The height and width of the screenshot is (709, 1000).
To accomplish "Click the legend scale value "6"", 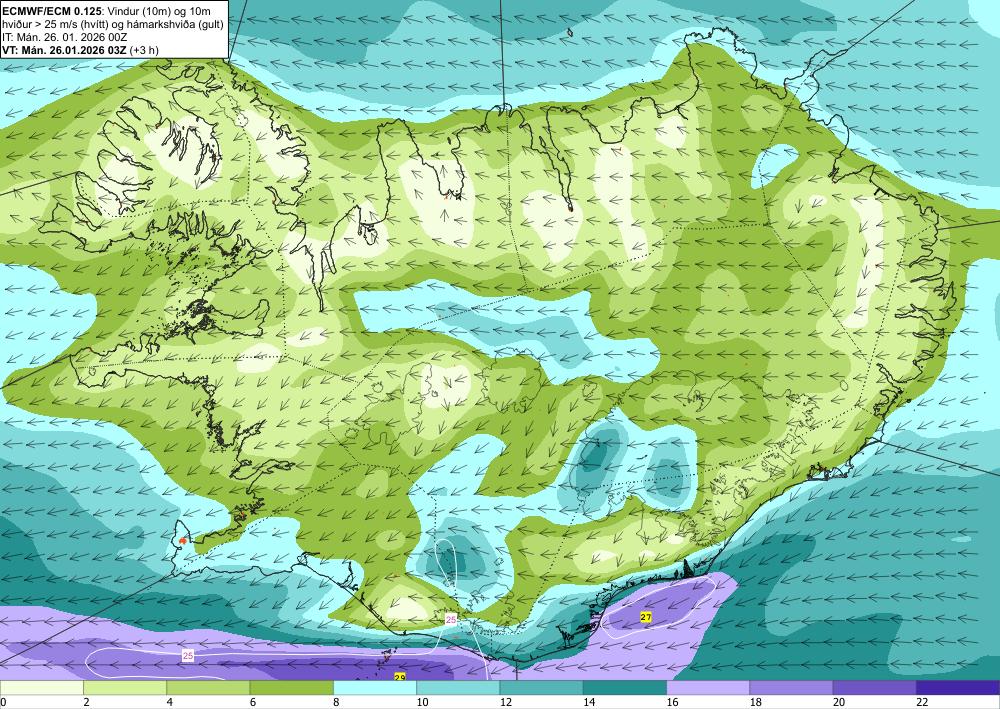I will coord(253,702).
